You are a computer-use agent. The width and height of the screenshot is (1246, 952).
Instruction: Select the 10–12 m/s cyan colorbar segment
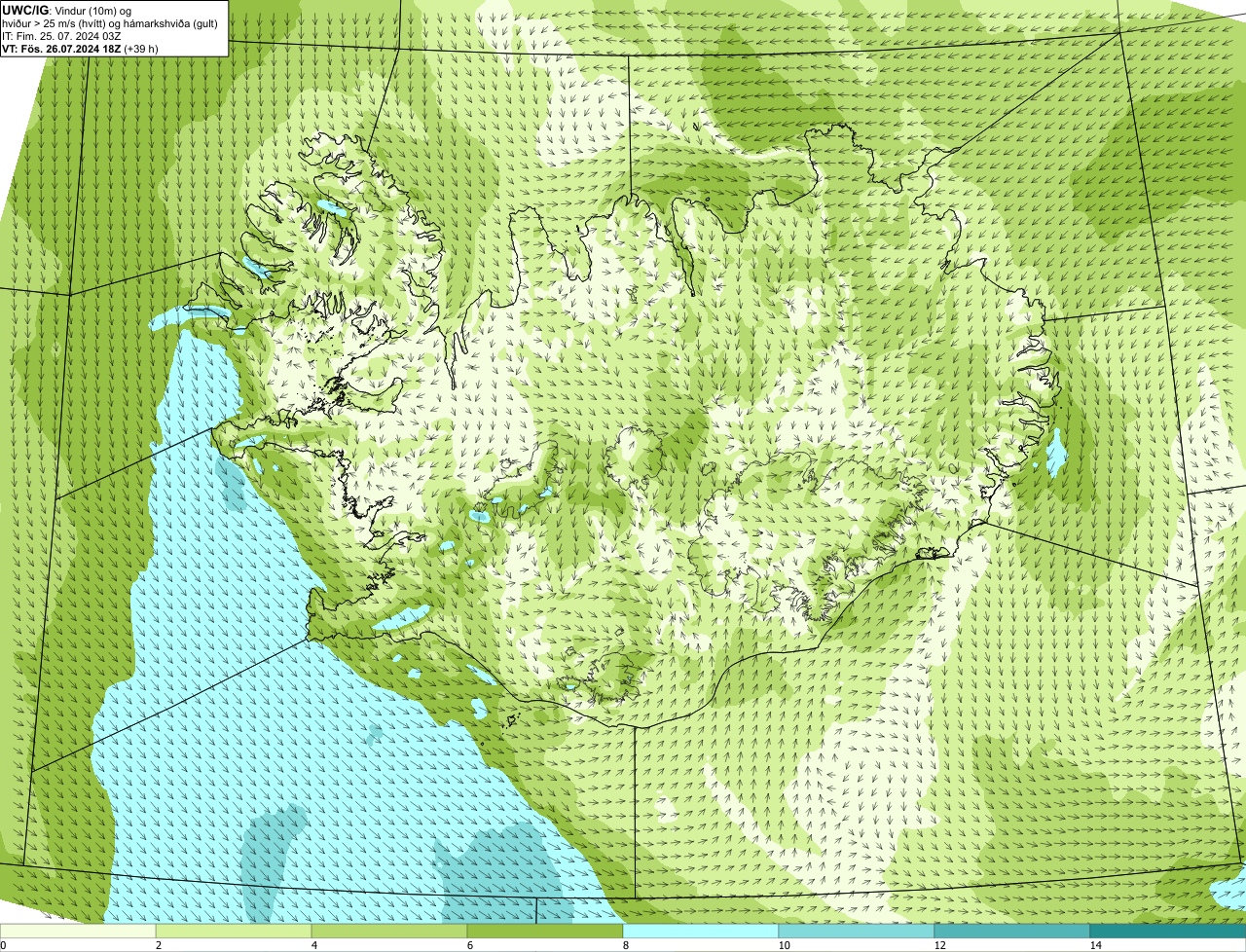point(857,932)
